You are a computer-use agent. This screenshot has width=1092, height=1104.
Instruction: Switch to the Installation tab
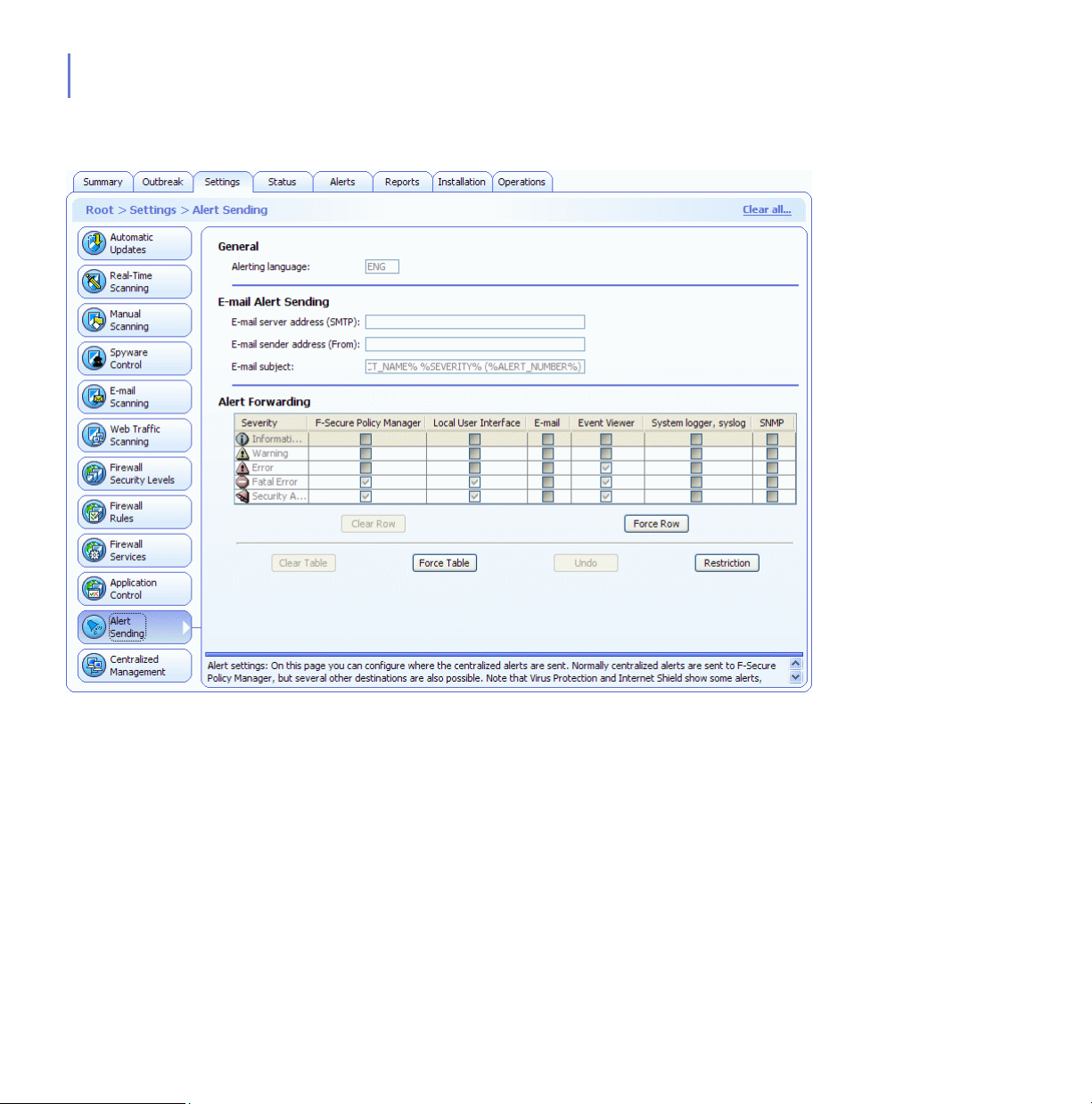(x=462, y=182)
